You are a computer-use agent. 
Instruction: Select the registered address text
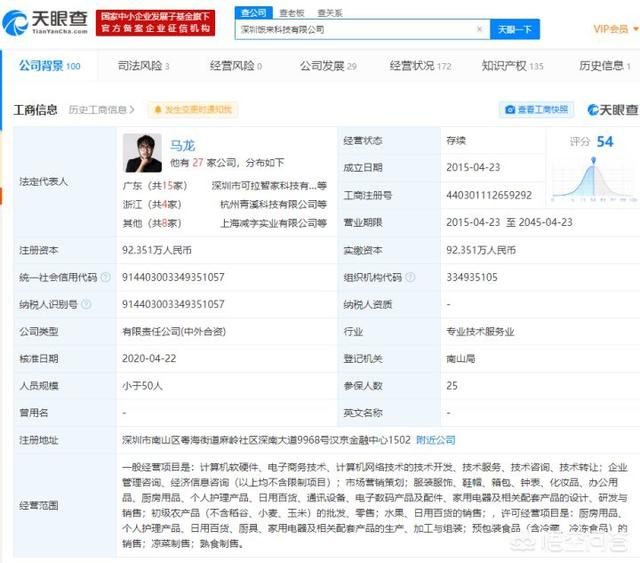coord(266,440)
